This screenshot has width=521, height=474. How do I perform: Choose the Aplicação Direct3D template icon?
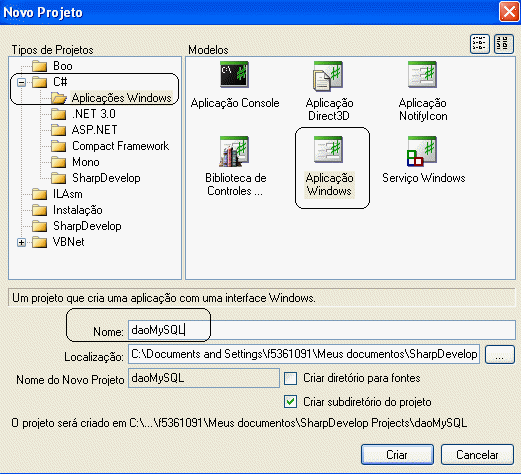328,76
